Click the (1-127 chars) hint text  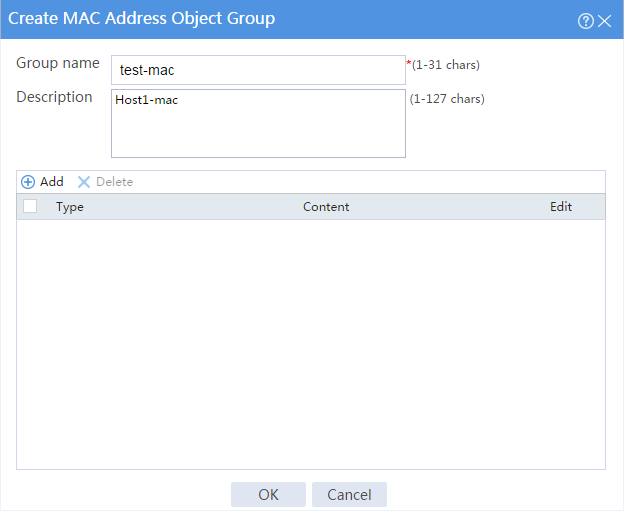(447, 99)
